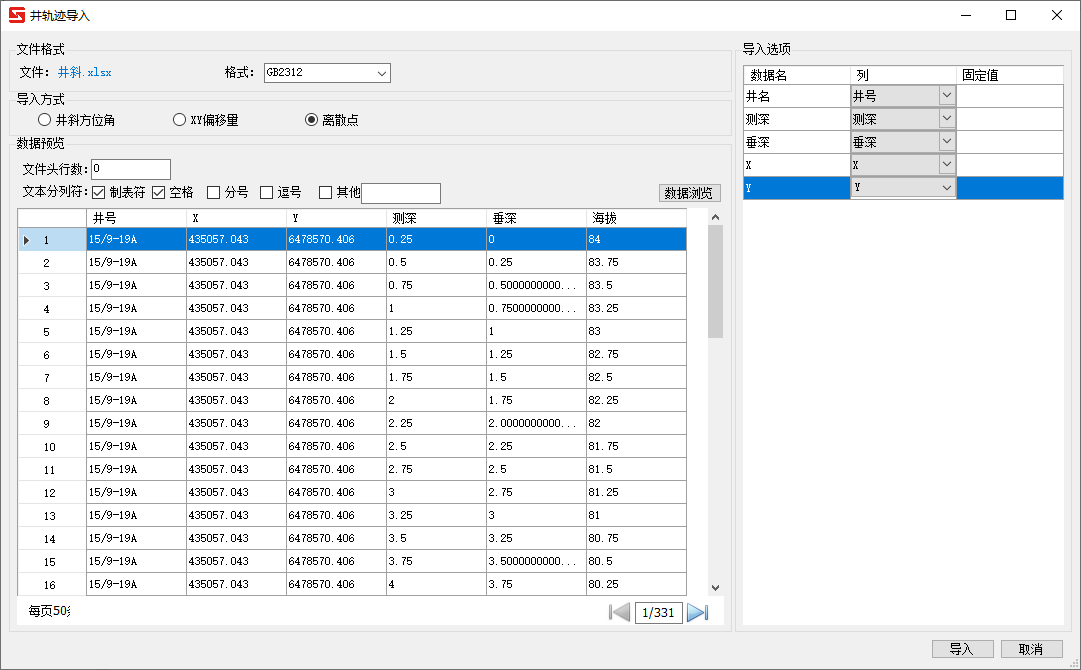Tick the 分号 delimiter checkbox
Screen dimensions: 1081x670
coord(213,193)
